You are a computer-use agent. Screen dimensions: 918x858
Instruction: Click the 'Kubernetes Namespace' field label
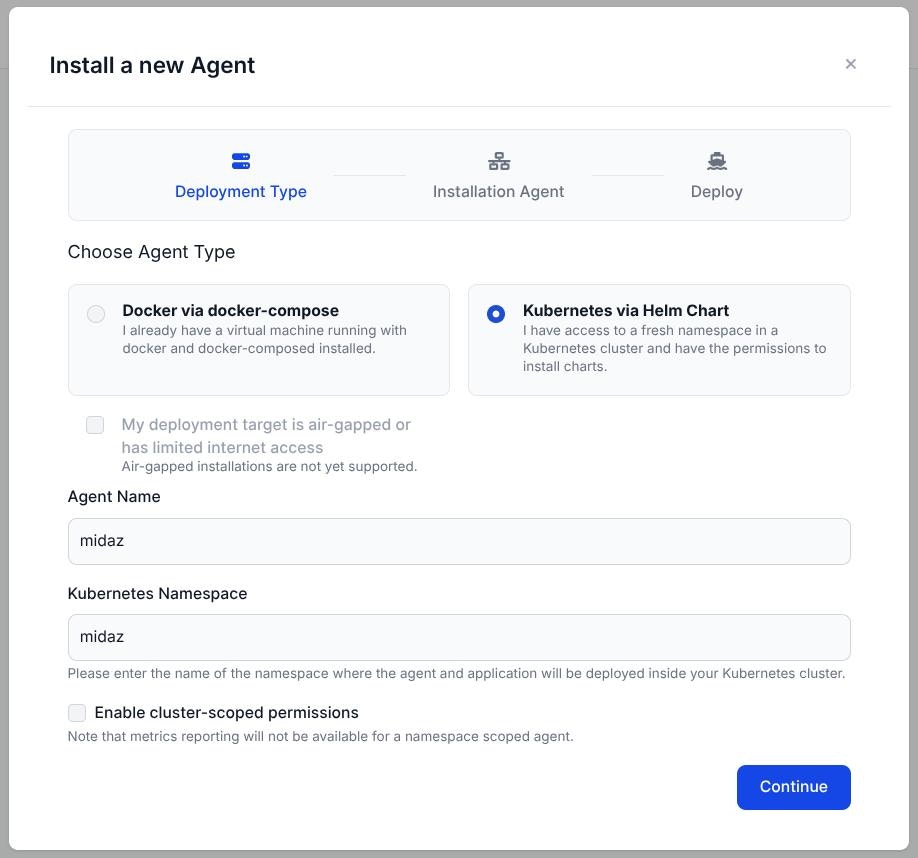pos(157,593)
